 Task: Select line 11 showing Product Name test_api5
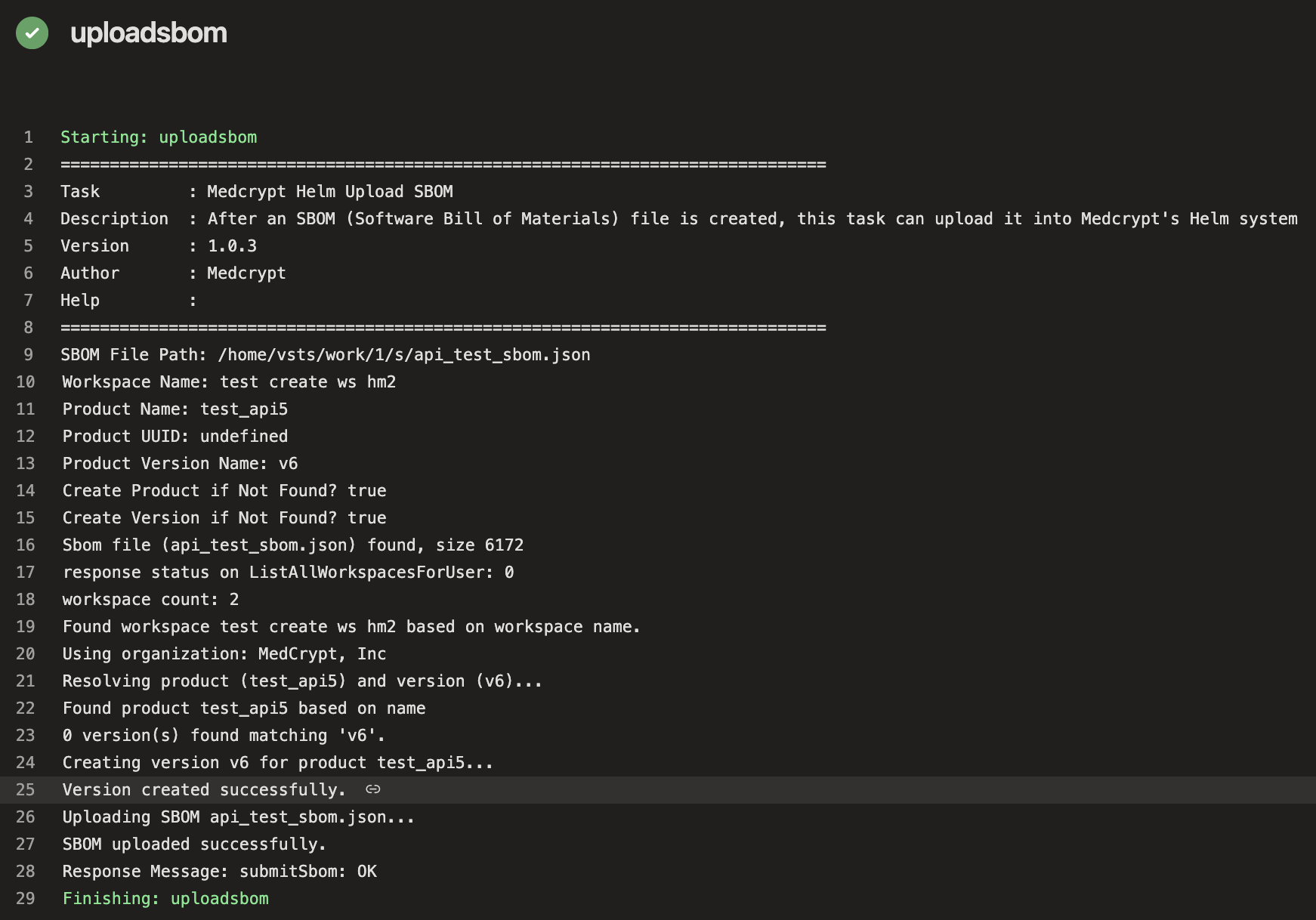[x=174, y=409]
